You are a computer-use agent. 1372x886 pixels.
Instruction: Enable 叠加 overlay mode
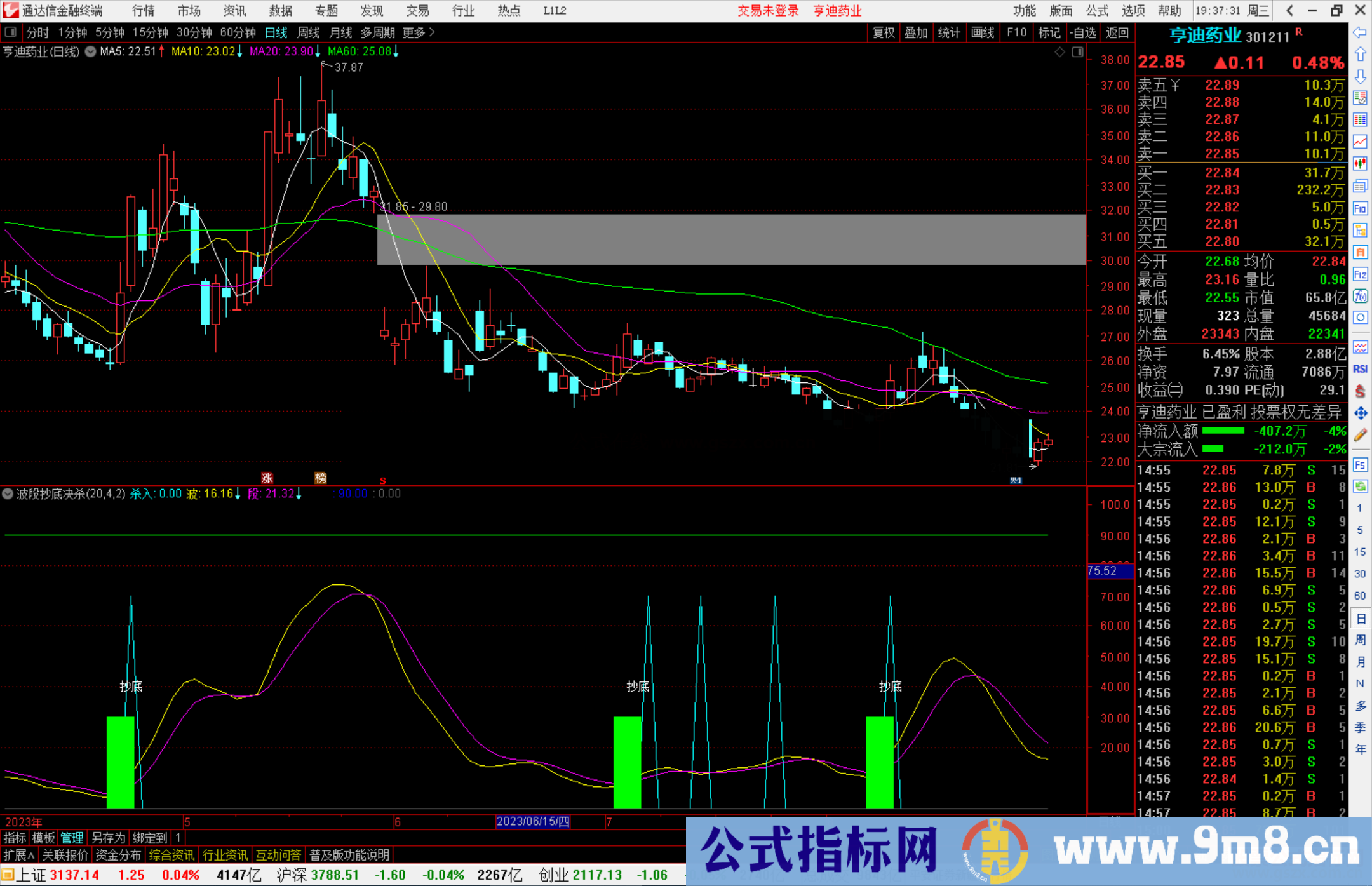916,32
